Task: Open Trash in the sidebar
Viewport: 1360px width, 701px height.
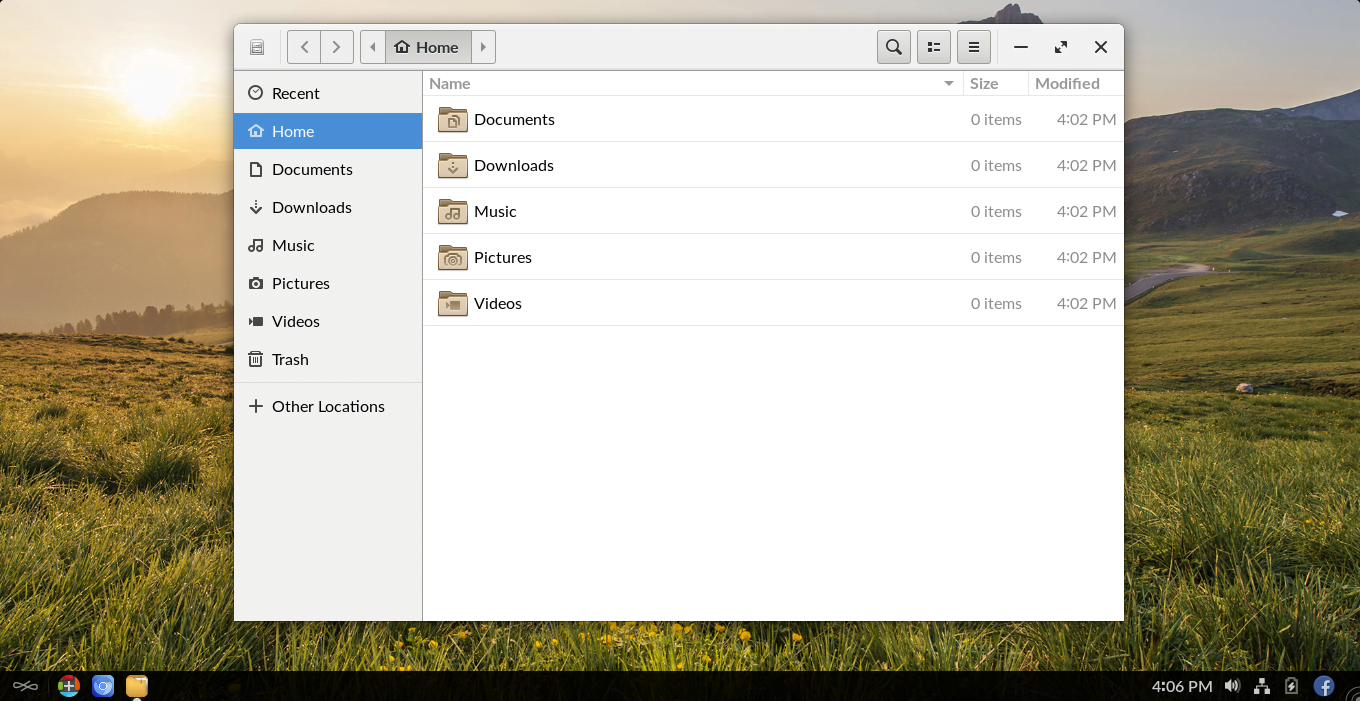Action: (328, 359)
